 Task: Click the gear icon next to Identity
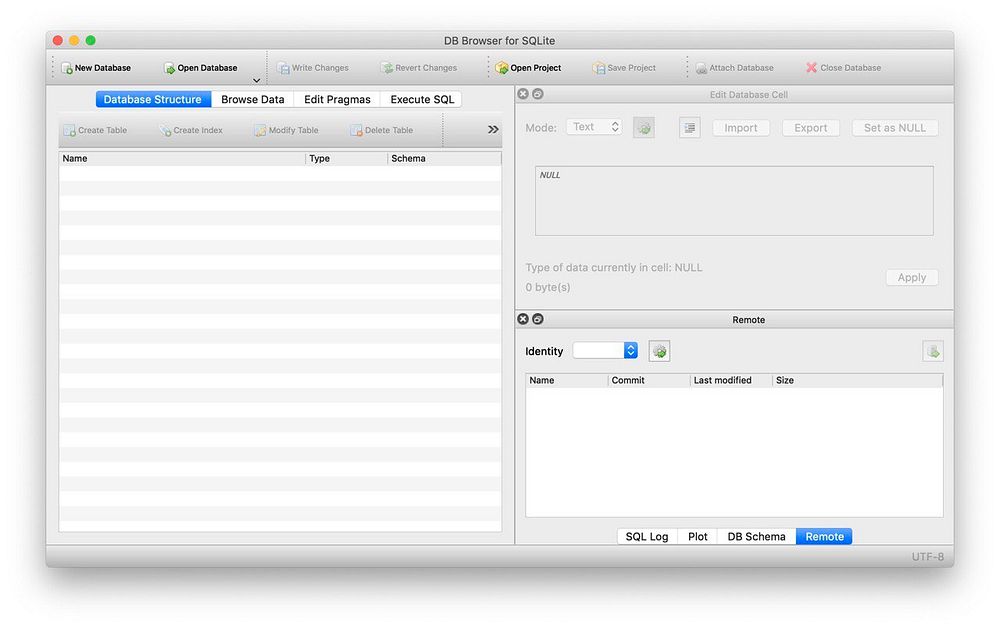[x=659, y=351]
